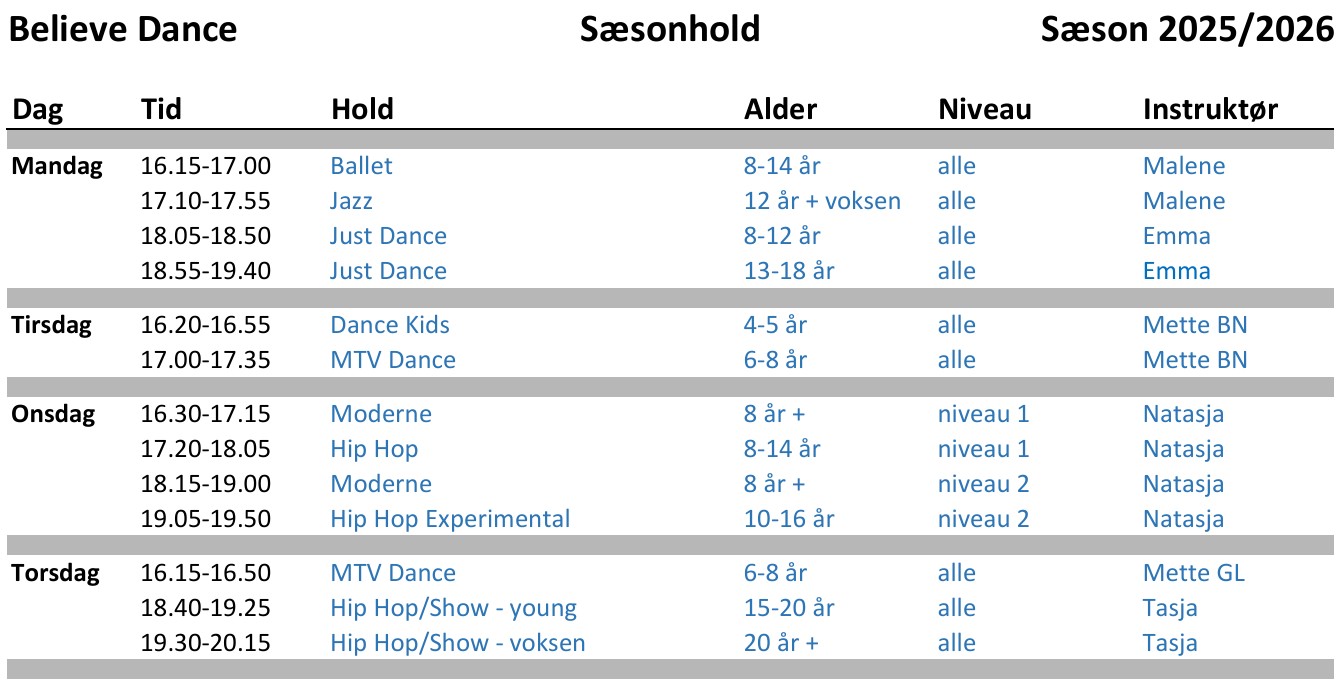Open Just Dance for 8-12 år
Image resolution: width=1341 pixels, height=687 pixels.
coord(388,235)
